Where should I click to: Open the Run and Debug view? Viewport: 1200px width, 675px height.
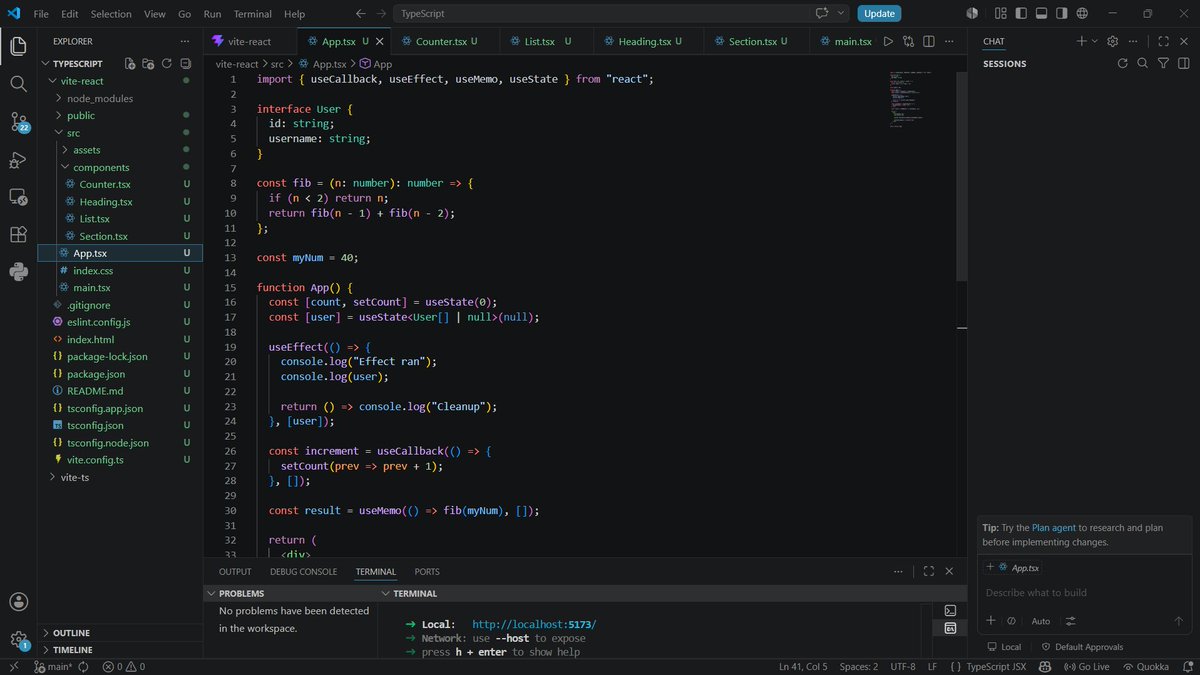pyautogui.click(x=18, y=160)
